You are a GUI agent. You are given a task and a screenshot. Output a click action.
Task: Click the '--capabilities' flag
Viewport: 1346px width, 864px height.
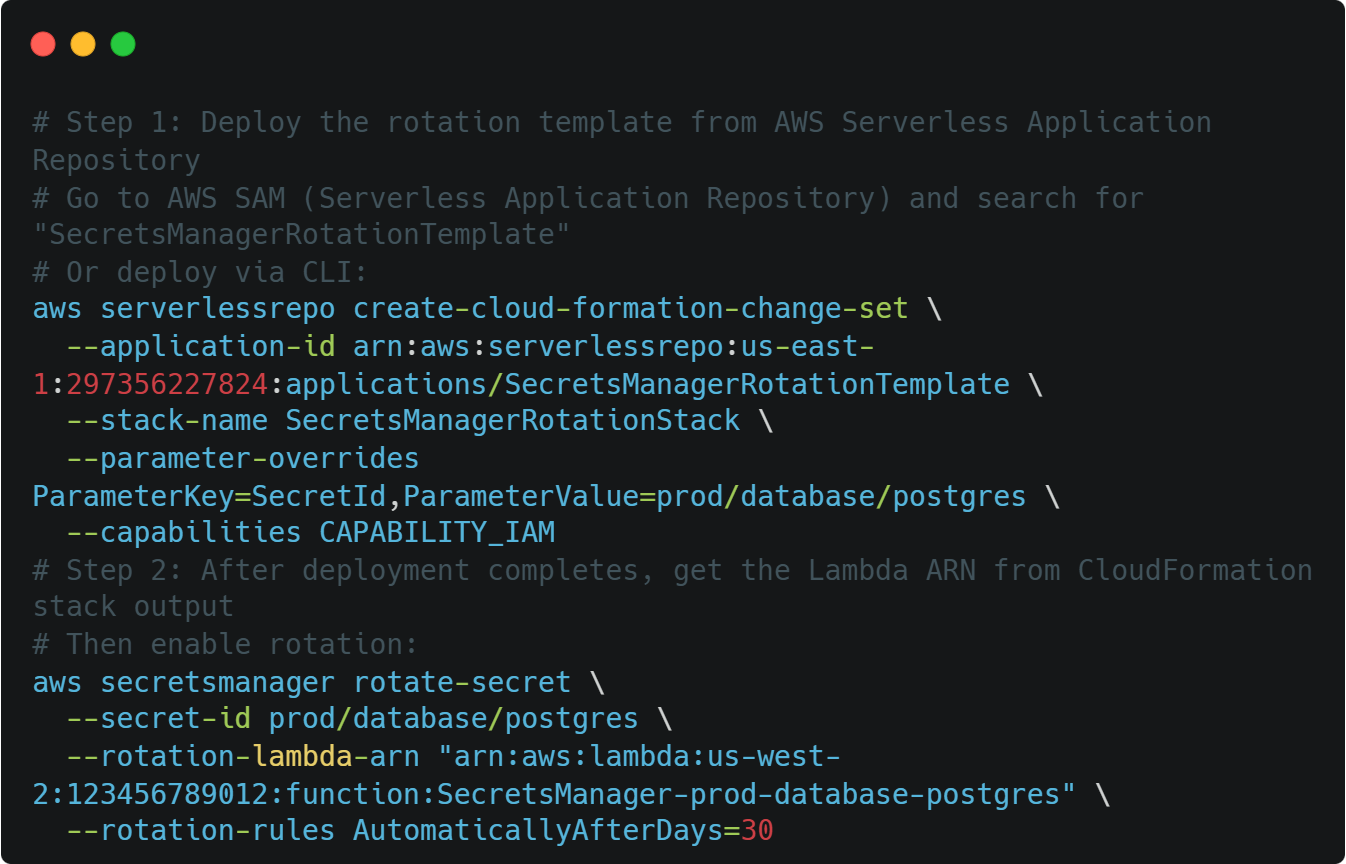[183, 533]
